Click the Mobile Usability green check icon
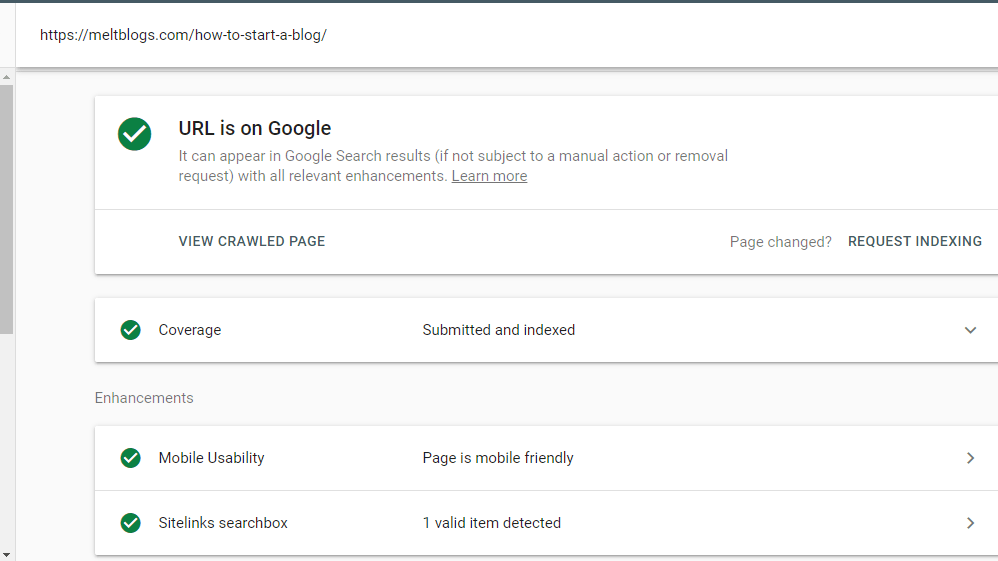Image resolution: width=998 pixels, height=561 pixels. point(130,458)
